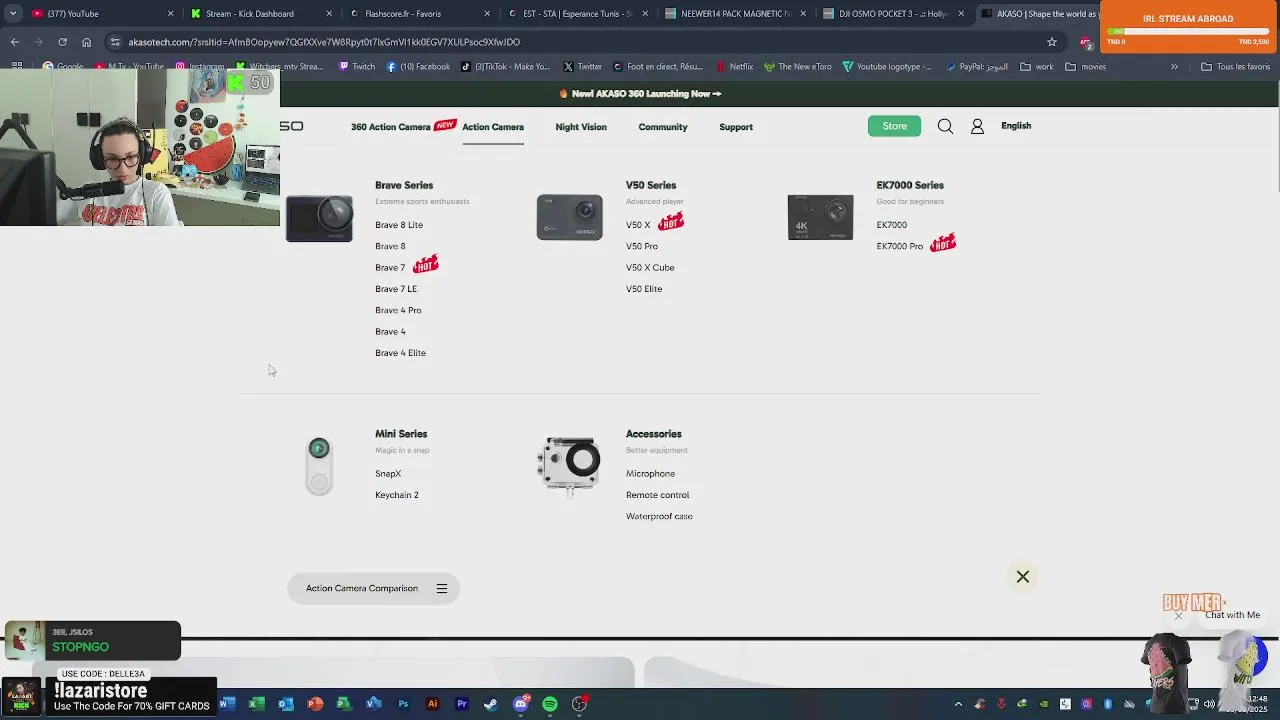Open the Night Vision menu
The width and height of the screenshot is (1280, 720).
click(x=581, y=127)
